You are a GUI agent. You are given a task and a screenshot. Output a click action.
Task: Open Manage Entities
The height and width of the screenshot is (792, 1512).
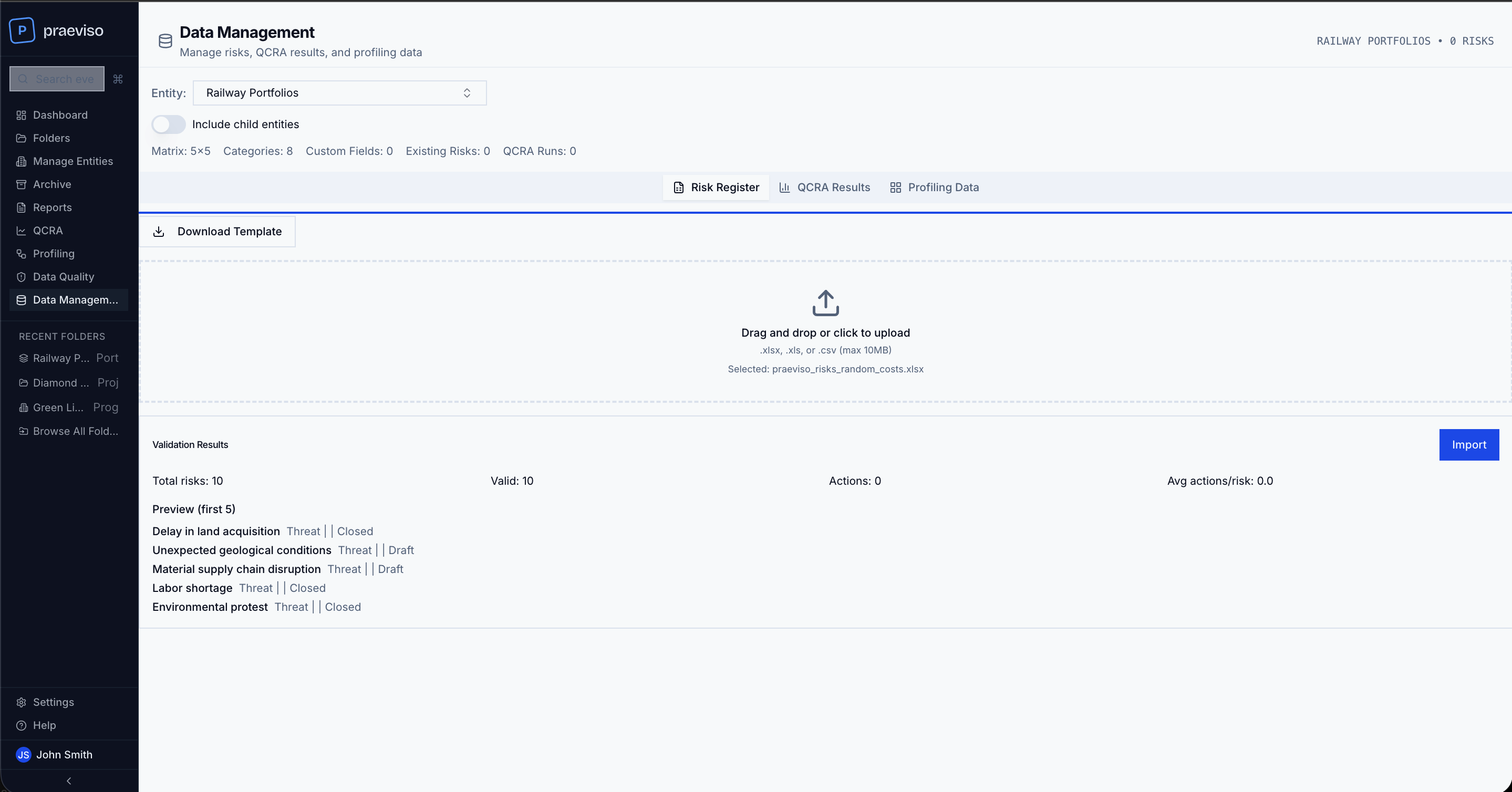tap(73, 161)
